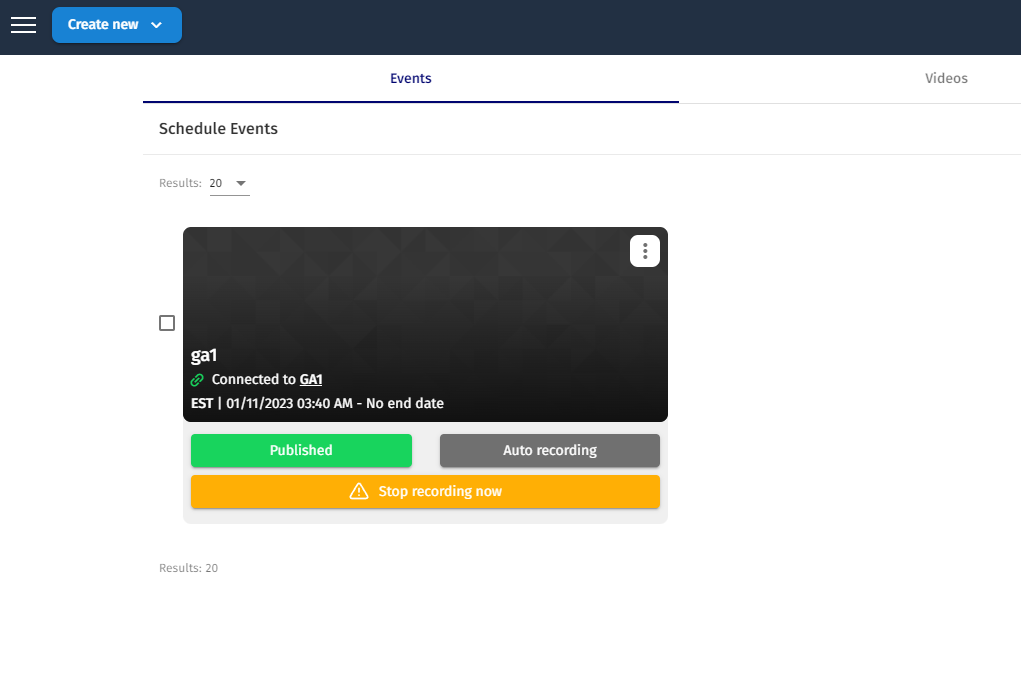Click the three-dot options icon on ga1 card
The image size is (1021, 699).
645,251
